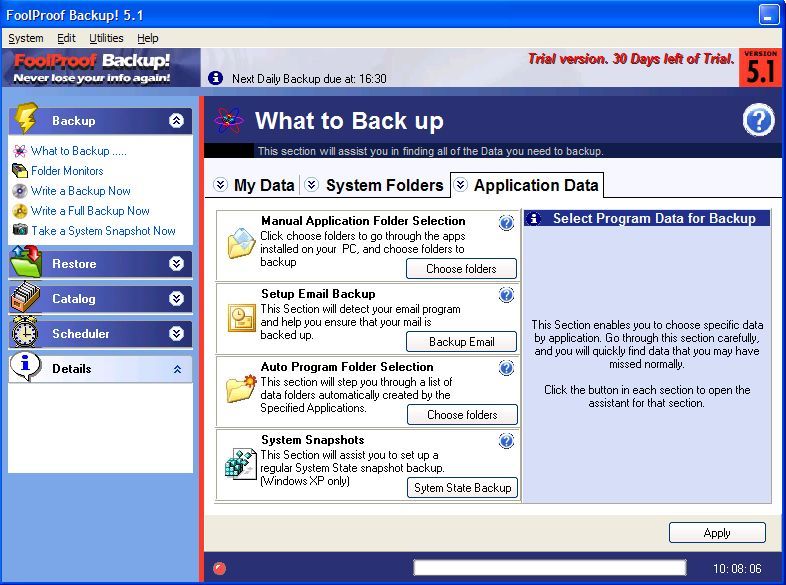The image size is (786, 585).
Task: Click the Details info bubble icon
Action: click(25, 366)
